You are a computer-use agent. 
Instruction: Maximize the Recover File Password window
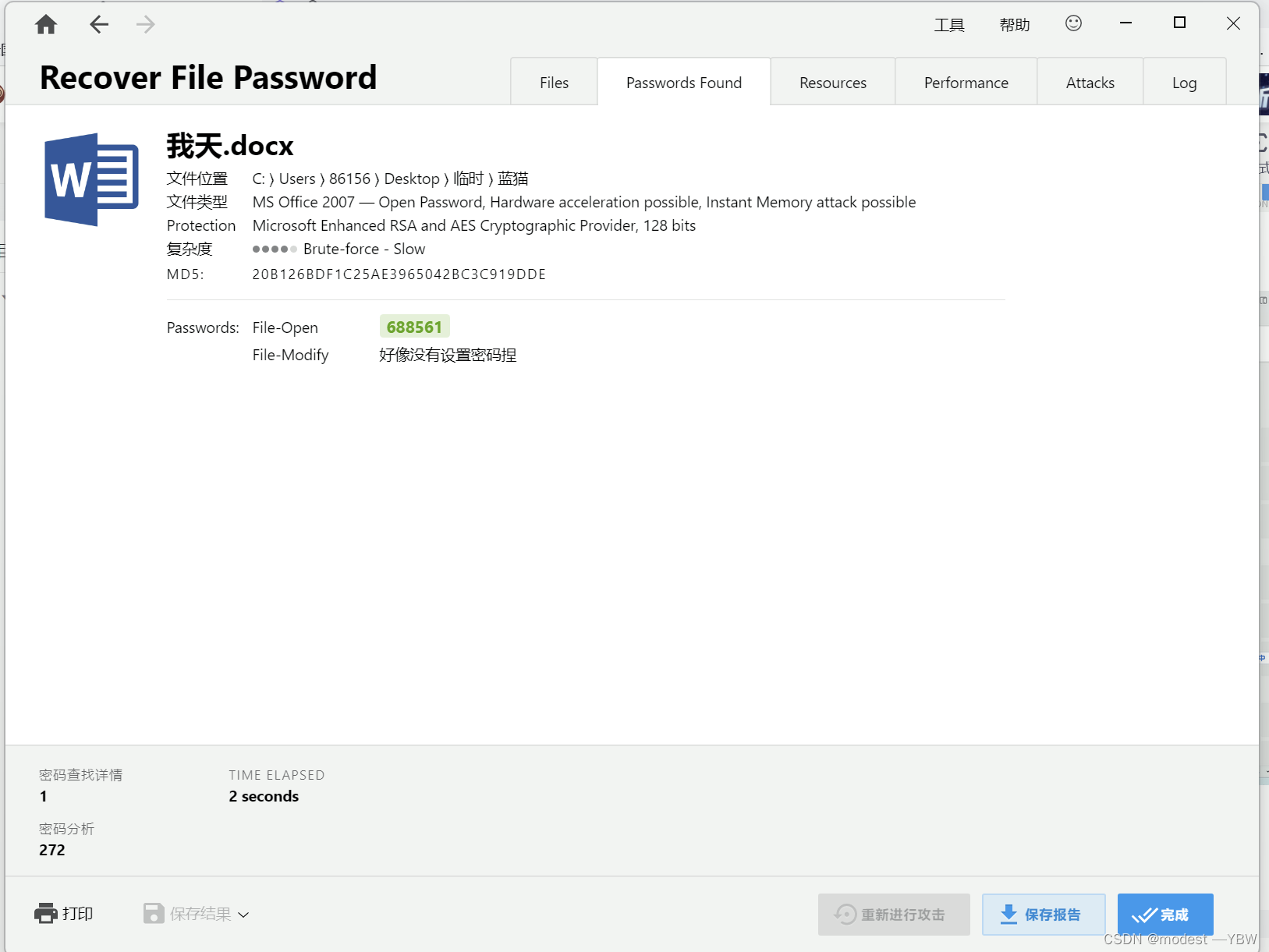tap(1179, 23)
